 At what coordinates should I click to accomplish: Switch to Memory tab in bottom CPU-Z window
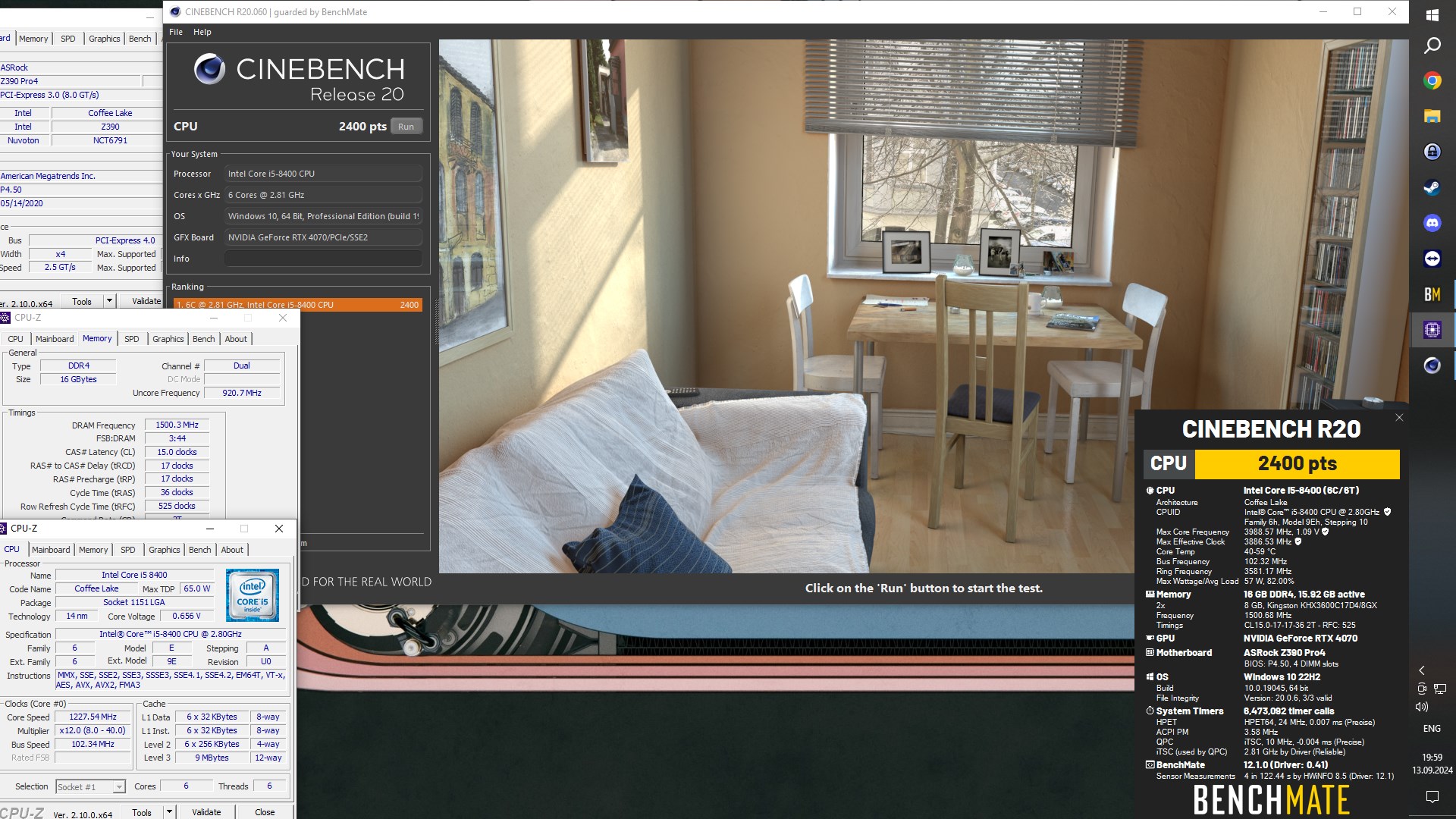[x=93, y=550]
